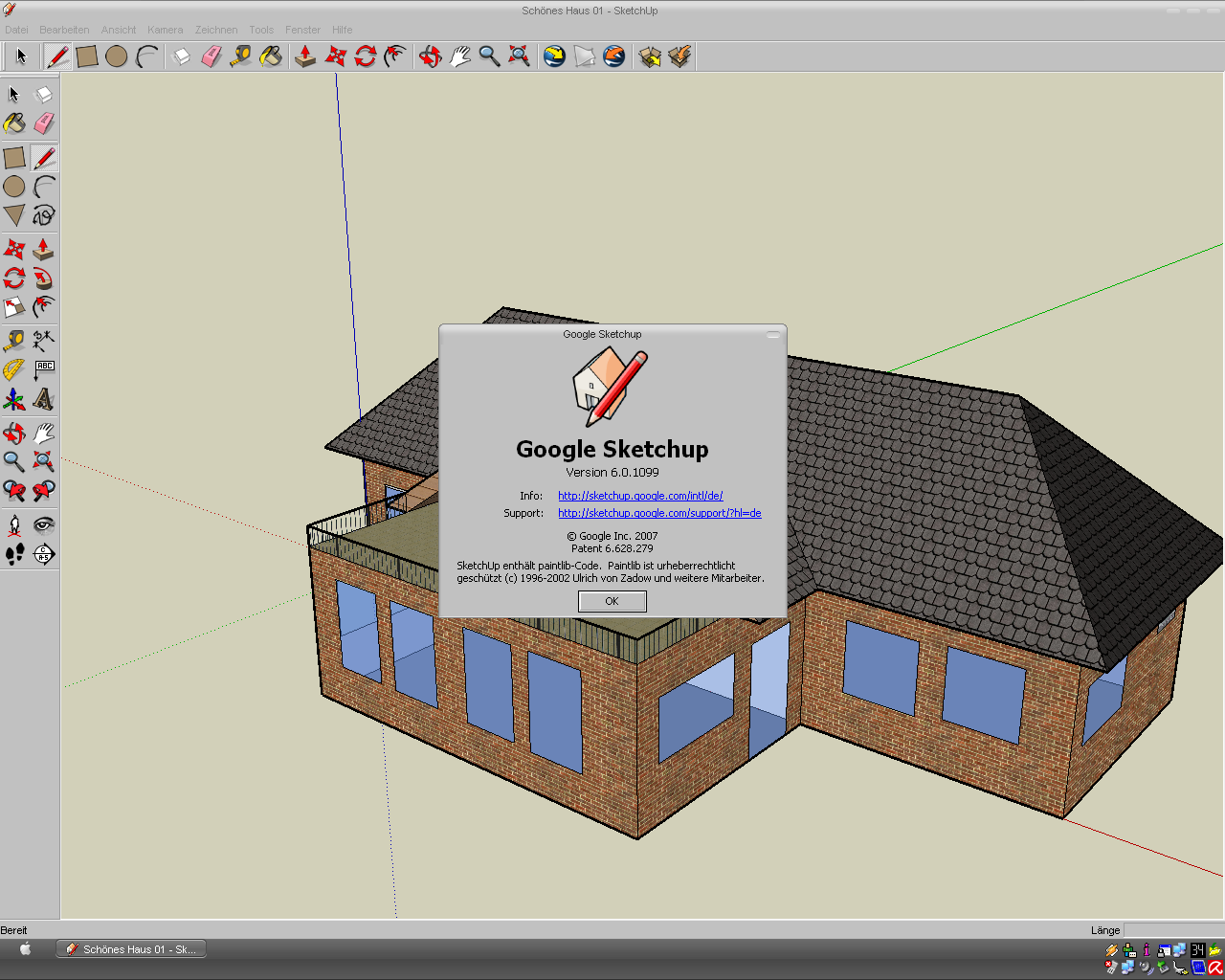The width and height of the screenshot is (1225, 980).
Task: Choose the Offset tool in the top toolbar
Action: [394, 56]
